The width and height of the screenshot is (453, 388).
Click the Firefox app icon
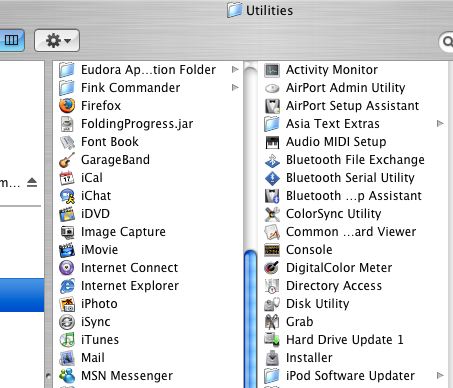pos(67,106)
